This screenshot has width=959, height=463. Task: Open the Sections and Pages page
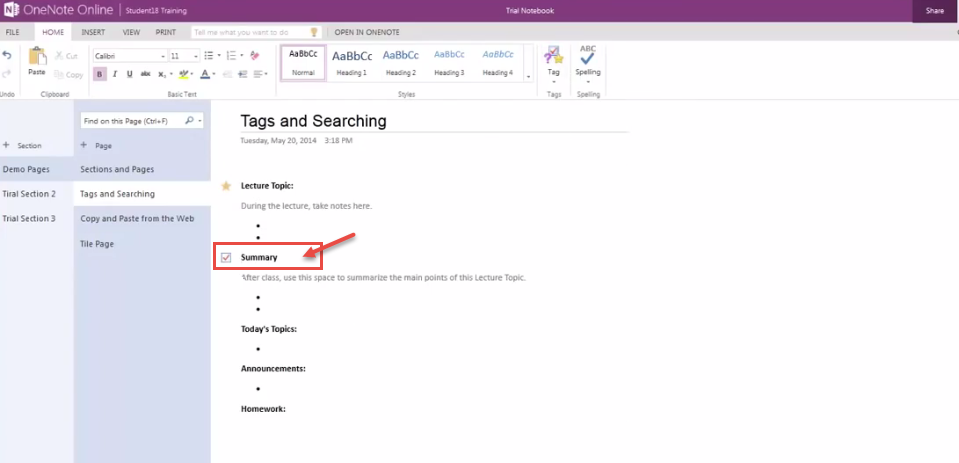(143, 169)
